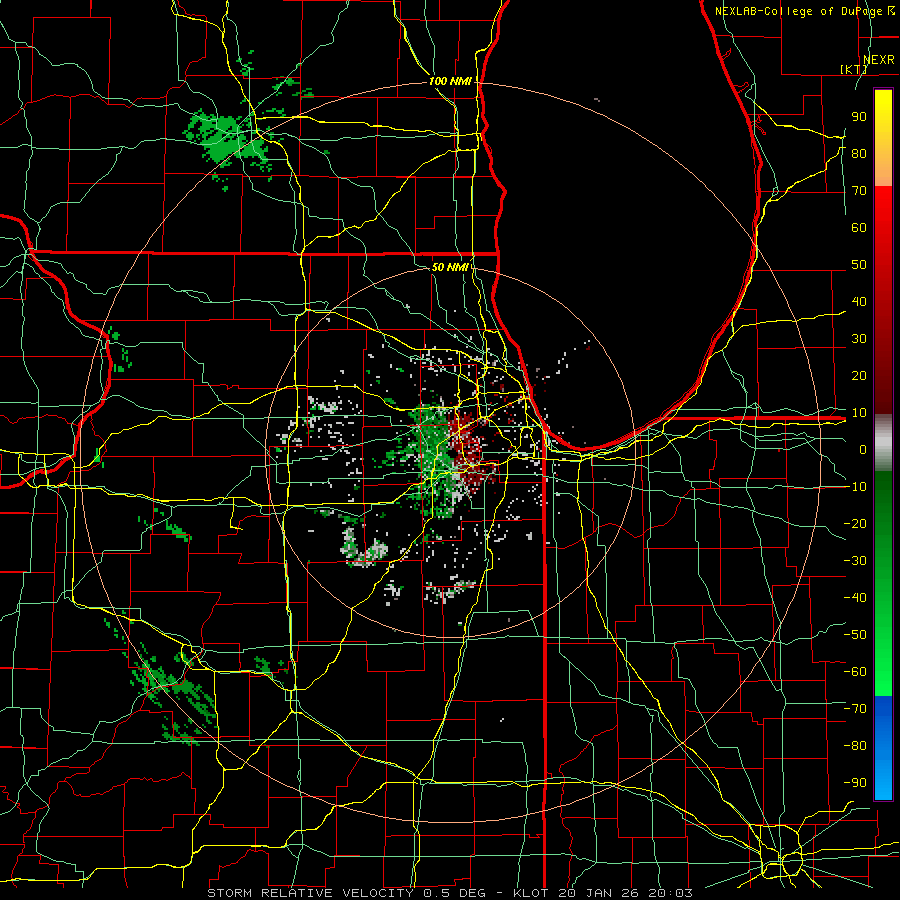This screenshot has width=900, height=900.
Task: Select the '-80' value on velocity scale
Action: (855, 746)
